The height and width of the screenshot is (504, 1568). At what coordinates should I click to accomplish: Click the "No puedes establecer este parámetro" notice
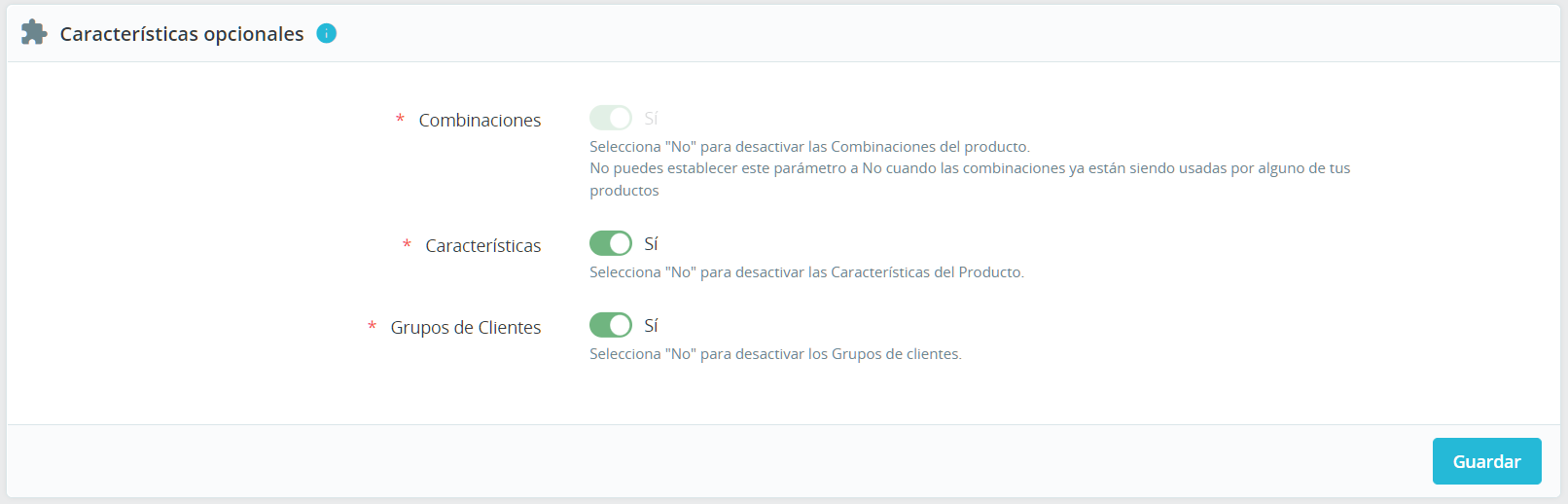pyautogui.click(x=970, y=168)
